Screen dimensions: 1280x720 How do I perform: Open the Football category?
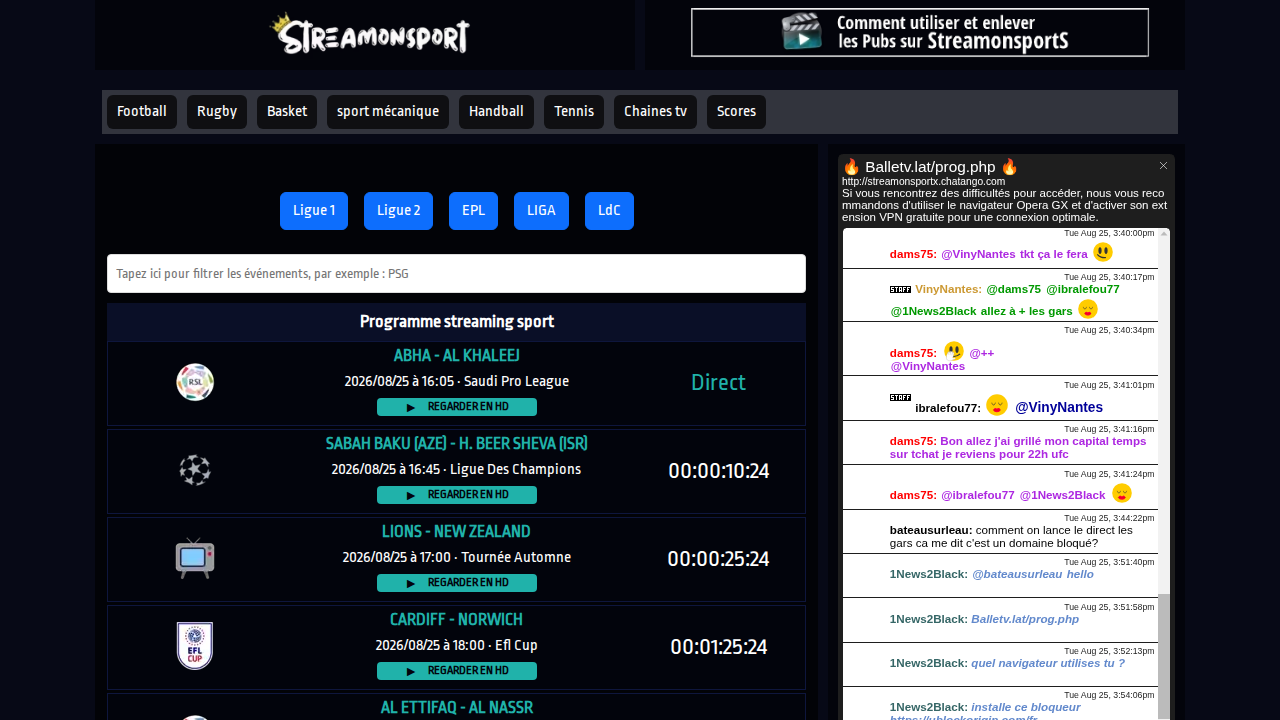tap(142, 112)
